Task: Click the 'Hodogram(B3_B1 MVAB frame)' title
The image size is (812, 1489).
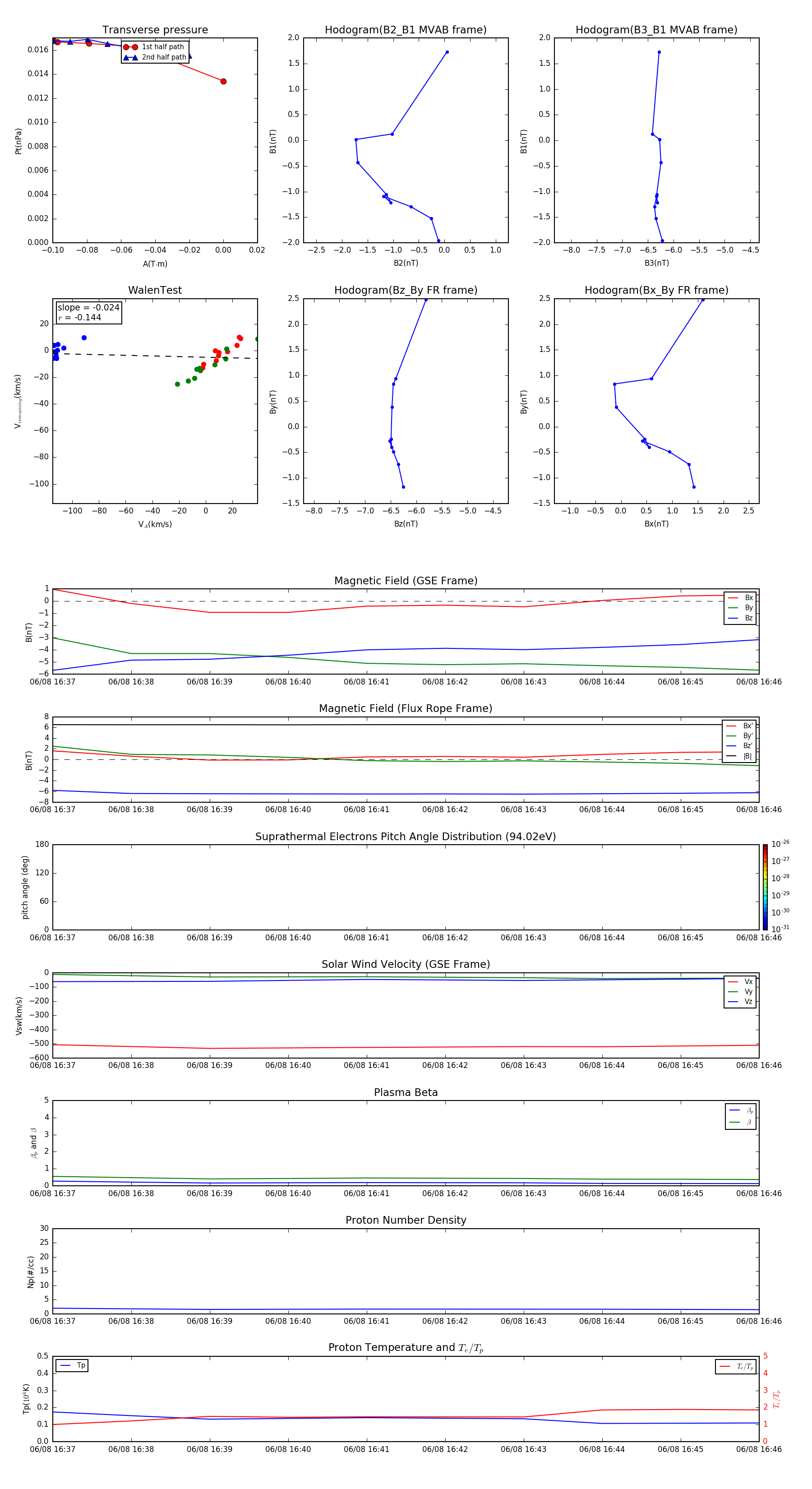Action: click(656, 30)
